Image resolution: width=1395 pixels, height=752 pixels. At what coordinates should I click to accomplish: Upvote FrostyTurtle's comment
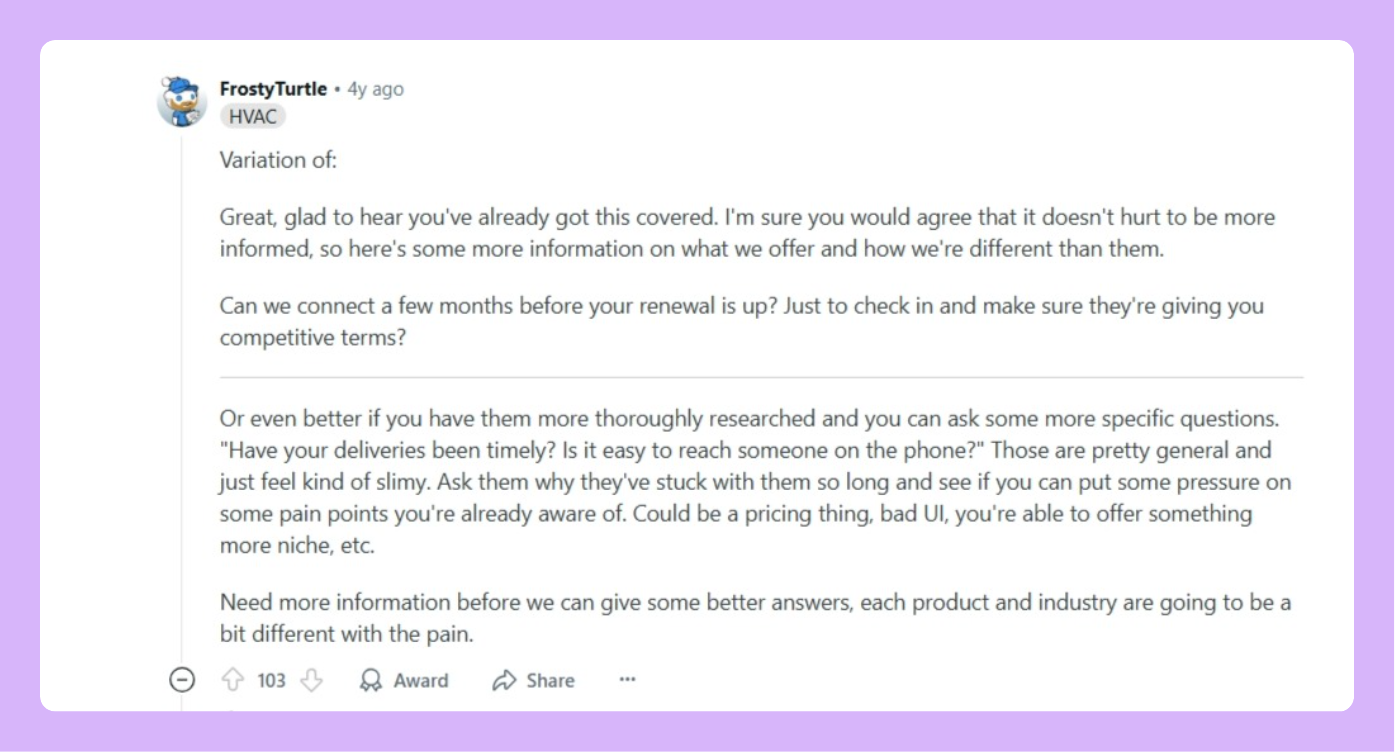(232, 681)
